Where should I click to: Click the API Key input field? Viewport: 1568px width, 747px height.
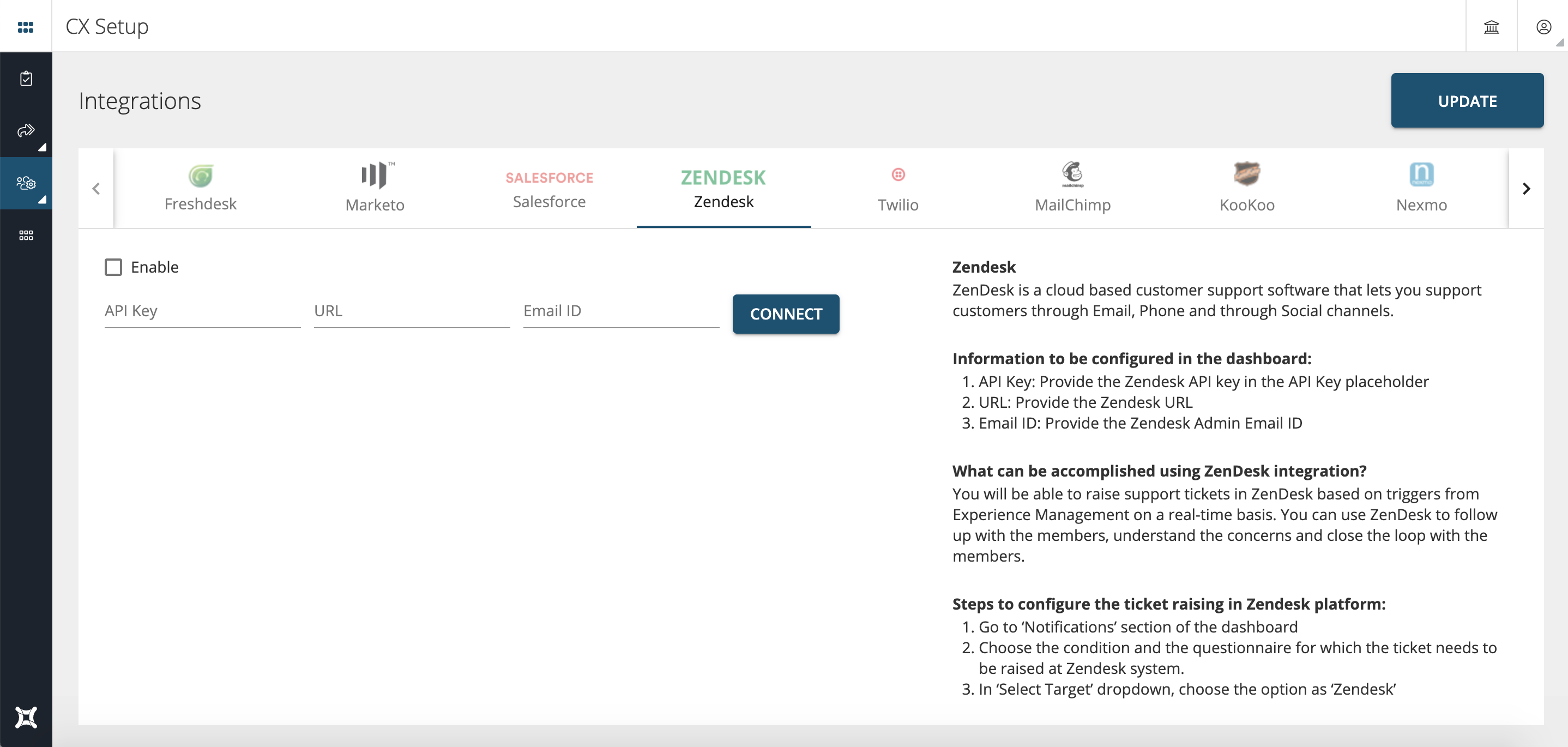pos(200,311)
